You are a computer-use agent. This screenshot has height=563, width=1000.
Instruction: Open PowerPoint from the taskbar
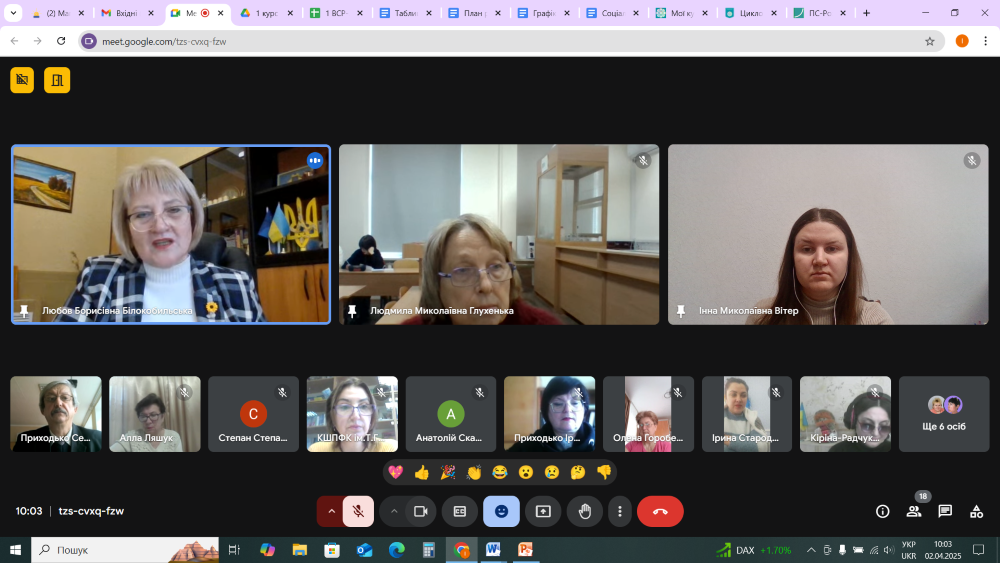pos(526,550)
